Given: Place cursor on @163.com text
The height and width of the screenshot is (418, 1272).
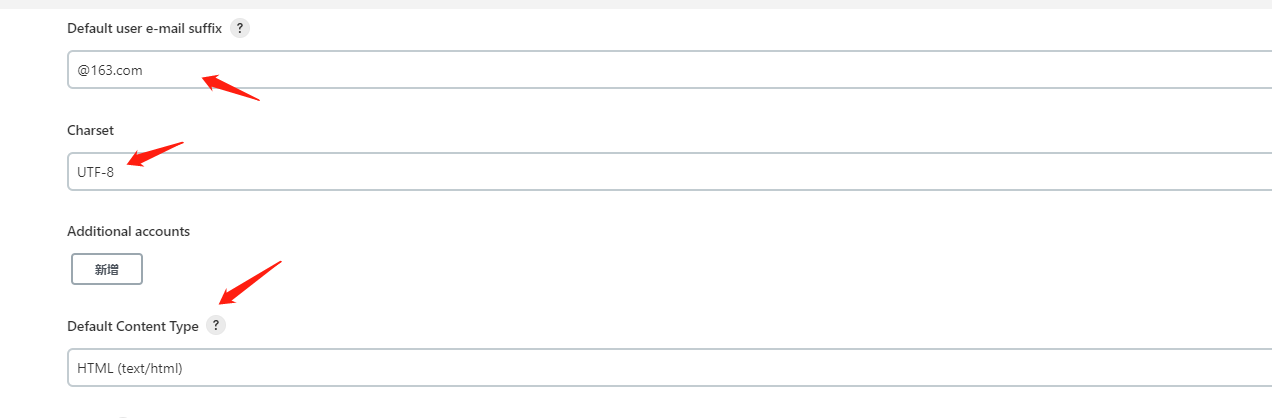Looking at the screenshot, I should [x=110, y=70].
